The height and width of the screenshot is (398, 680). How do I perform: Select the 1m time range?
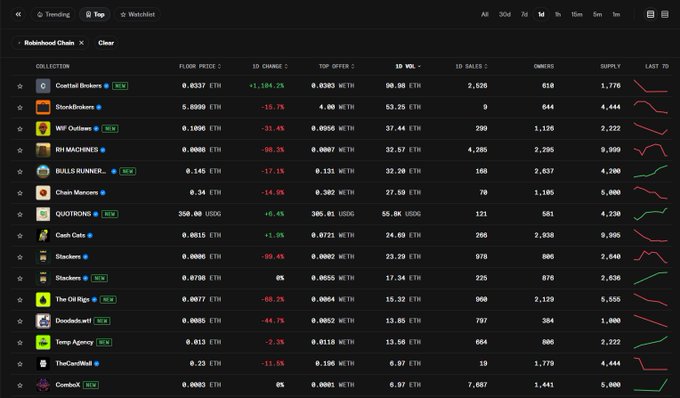pos(616,14)
